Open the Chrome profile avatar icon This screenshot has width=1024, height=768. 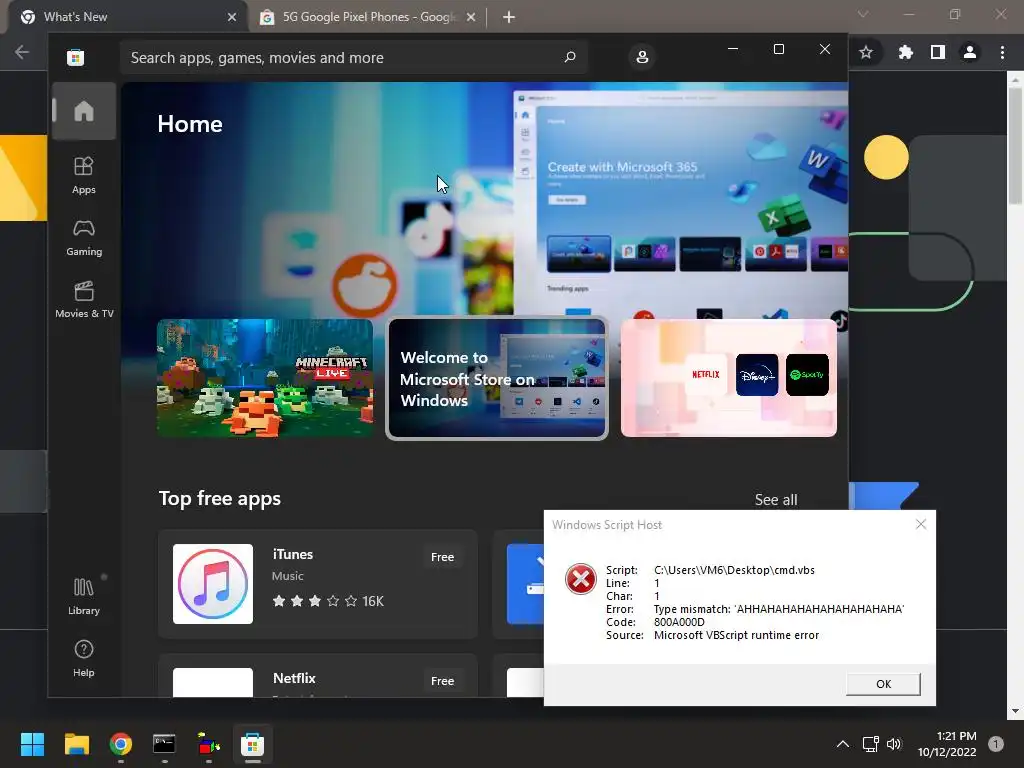click(x=970, y=52)
